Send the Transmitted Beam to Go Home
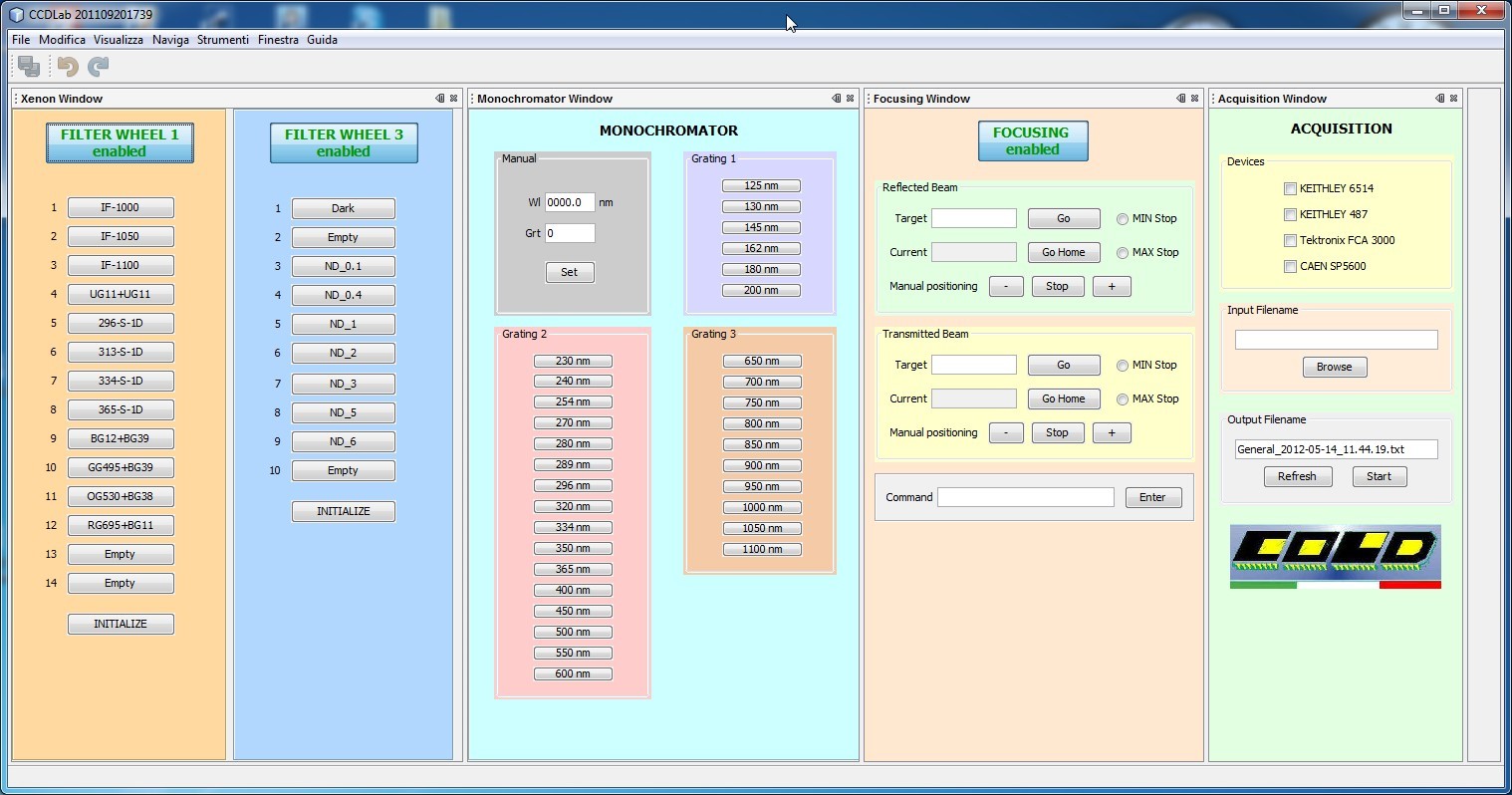This screenshot has height=795, width=1512. pyautogui.click(x=1064, y=398)
